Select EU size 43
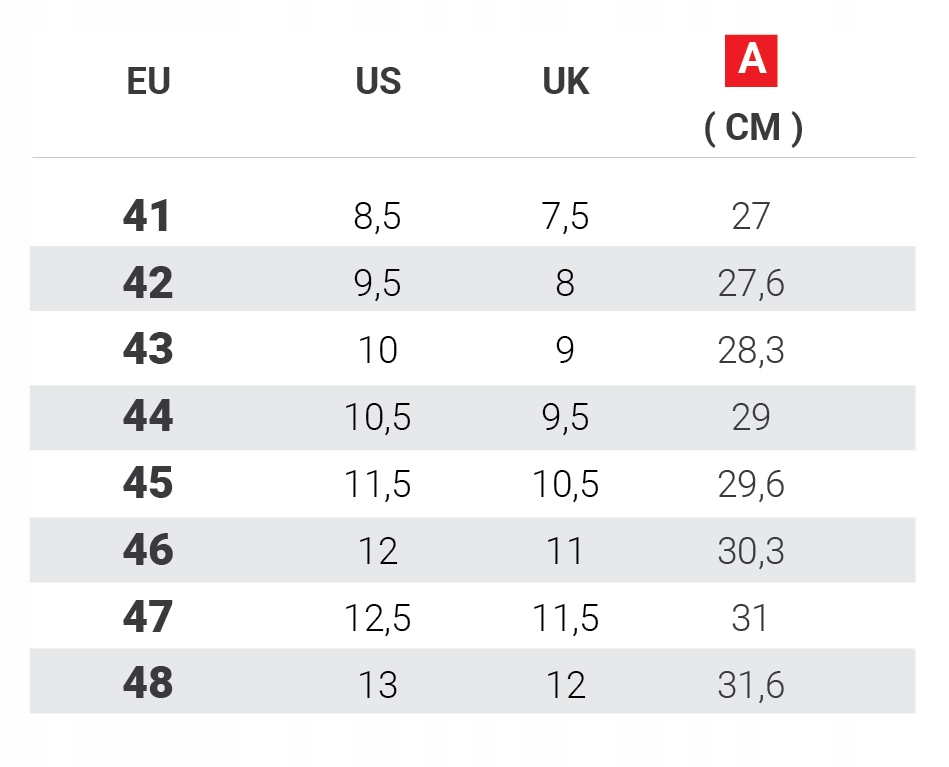The width and height of the screenshot is (949, 767). tap(148, 350)
